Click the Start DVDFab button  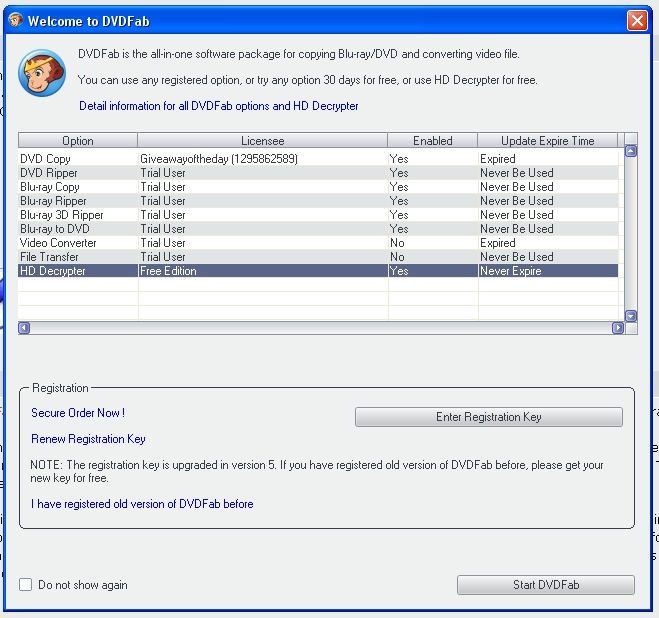point(546,585)
